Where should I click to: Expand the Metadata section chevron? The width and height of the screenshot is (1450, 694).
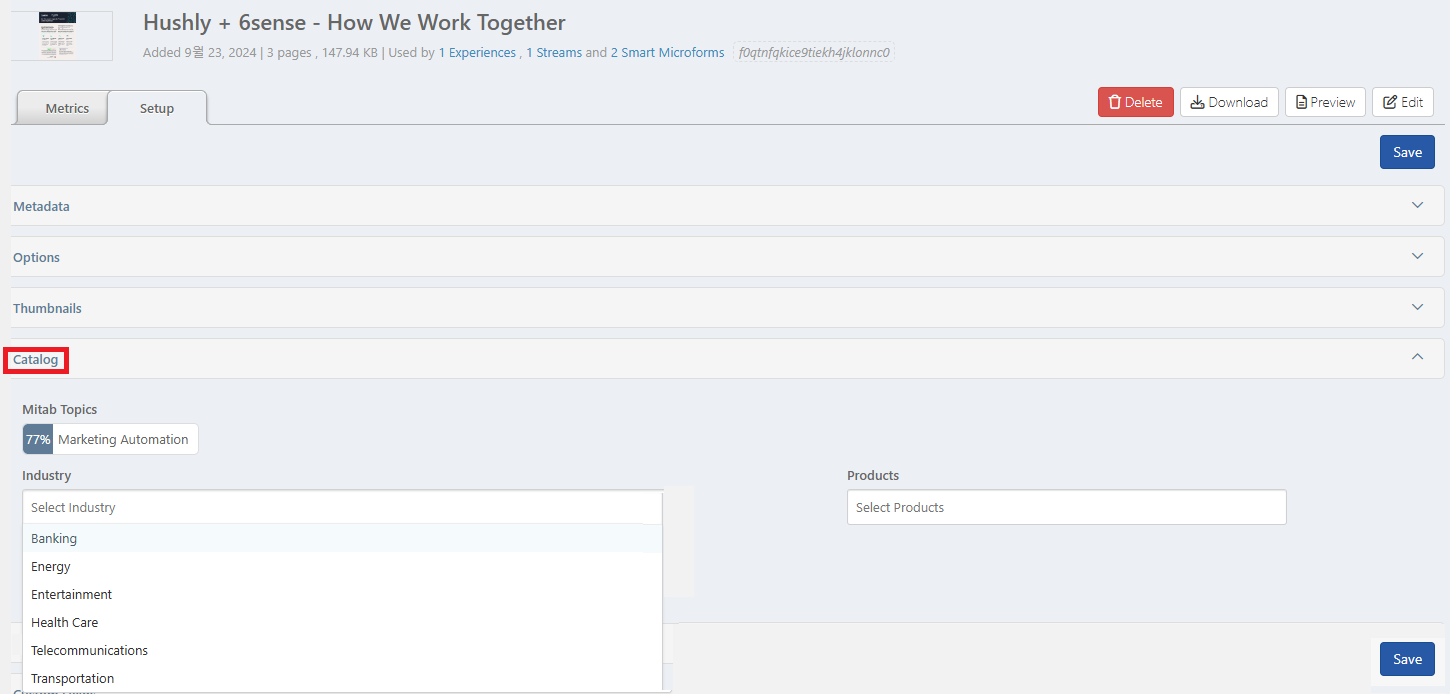pos(1417,205)
